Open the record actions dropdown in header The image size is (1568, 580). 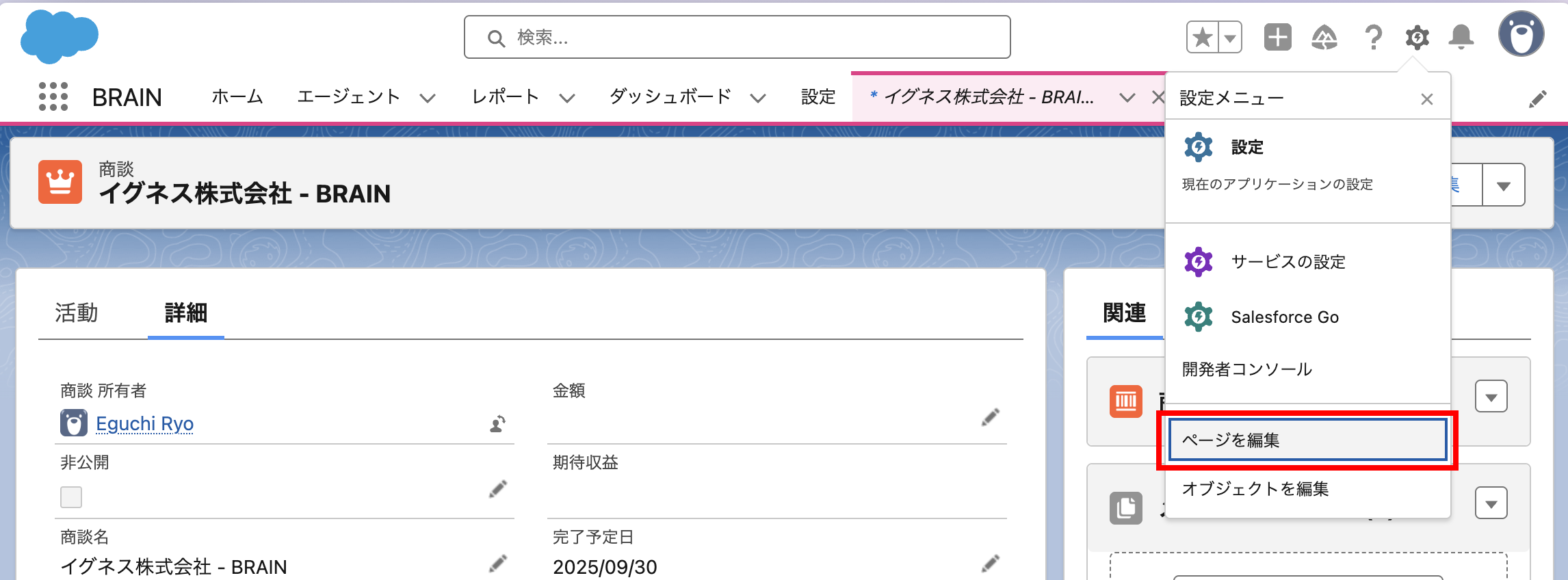click(1503, 185)
